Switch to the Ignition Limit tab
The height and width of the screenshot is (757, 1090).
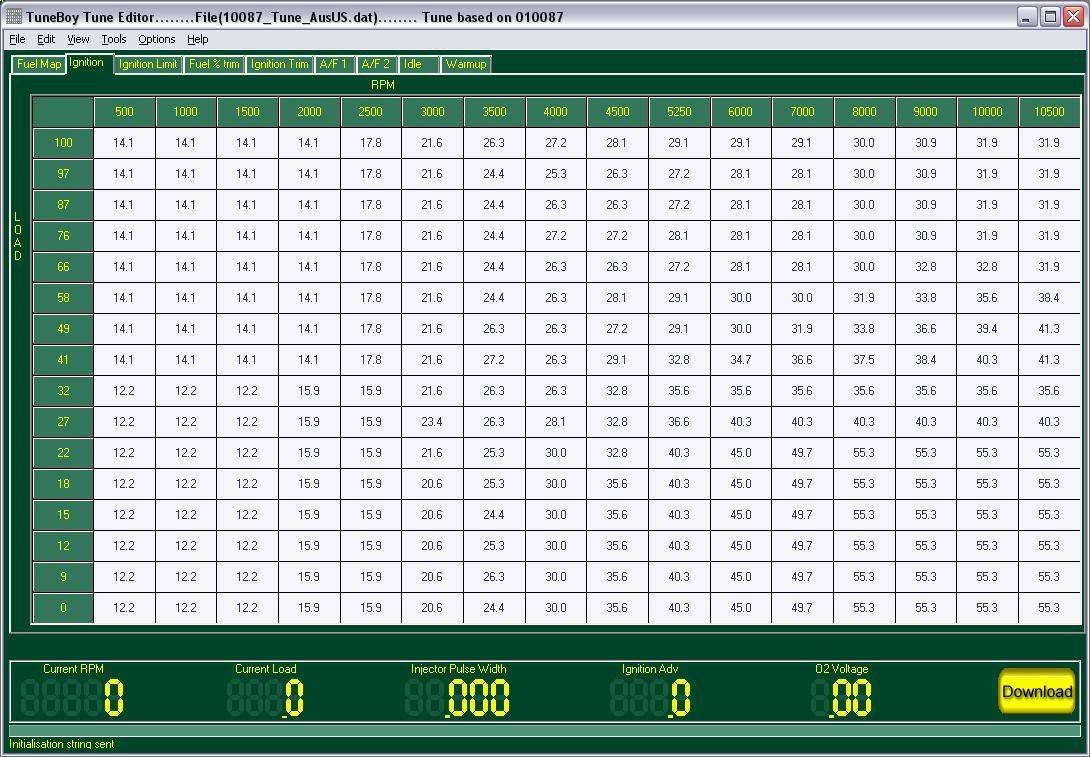tap(148, 64)
